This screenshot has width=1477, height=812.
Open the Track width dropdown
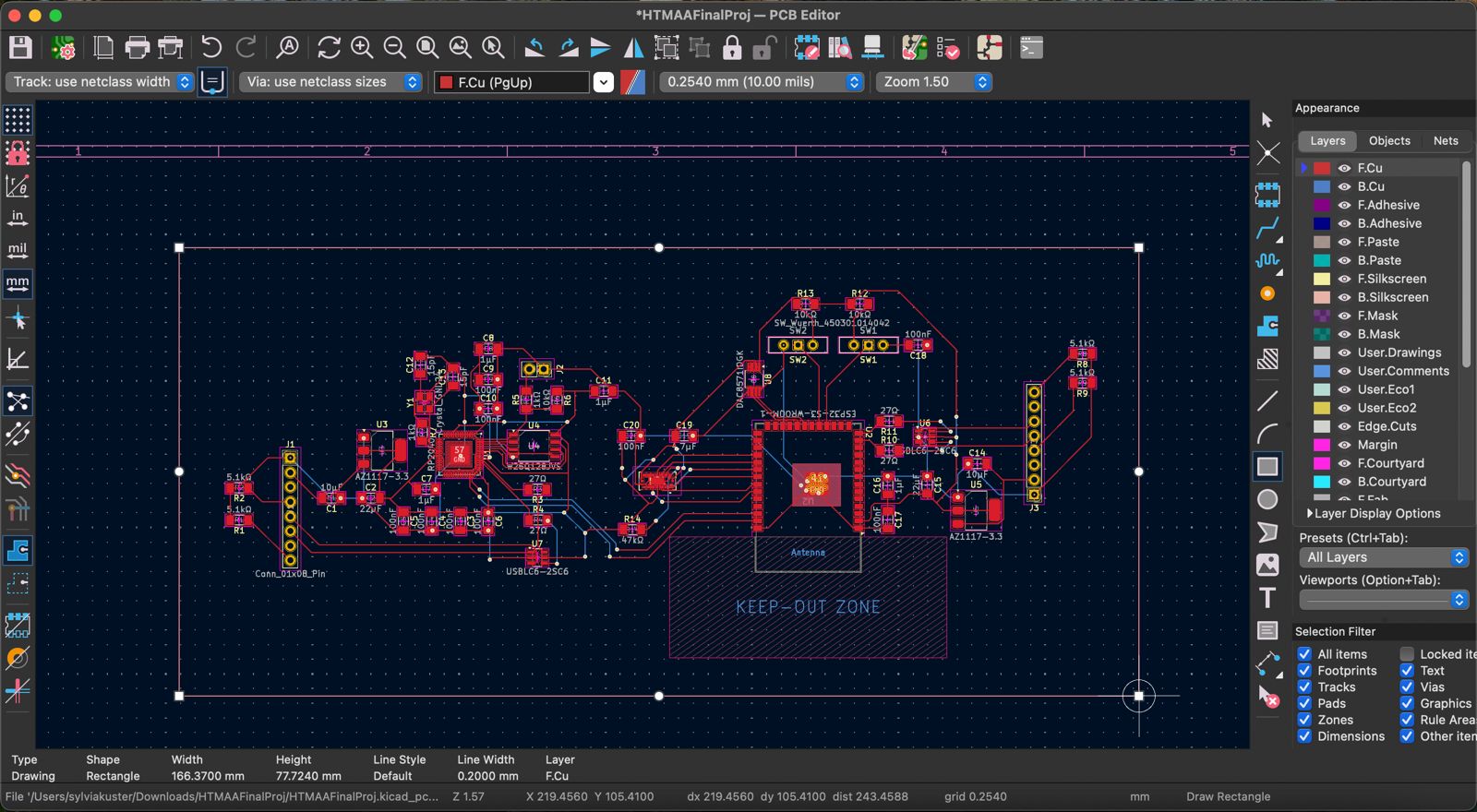click(100, 82)
